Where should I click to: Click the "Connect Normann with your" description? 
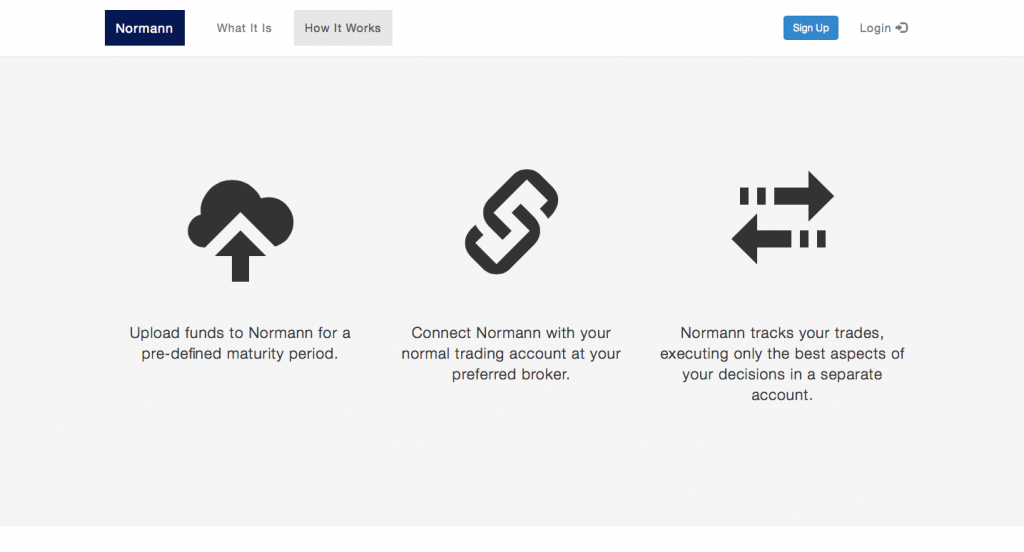click(511, 333)
